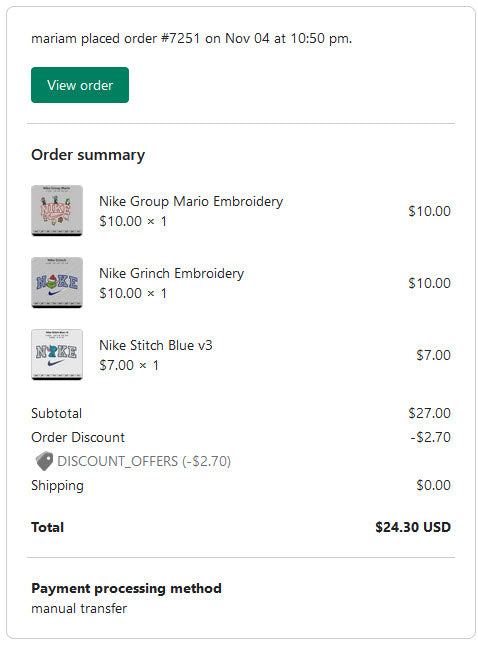478x646 pixels.
Task: Click the Mario Embroidery $10.00 line price
Action: click(429, 211)
